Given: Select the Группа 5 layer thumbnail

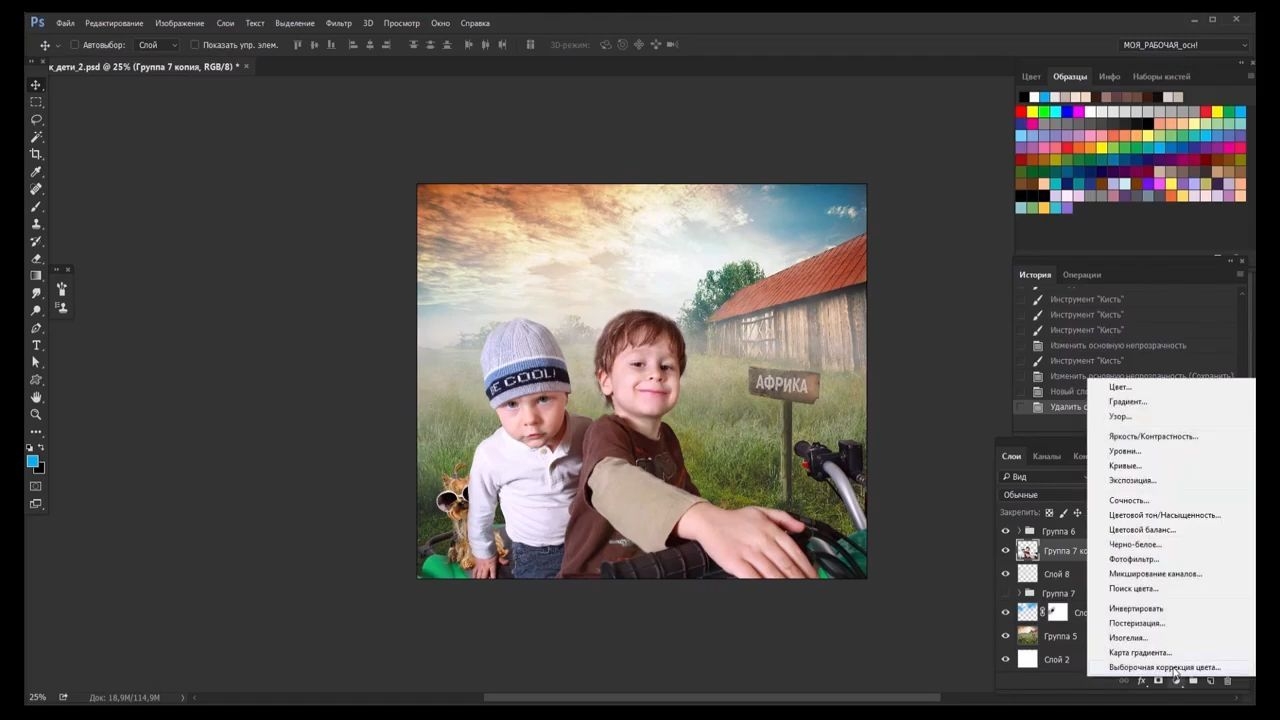Looking at the screenshot, I should click(1027, 636).
